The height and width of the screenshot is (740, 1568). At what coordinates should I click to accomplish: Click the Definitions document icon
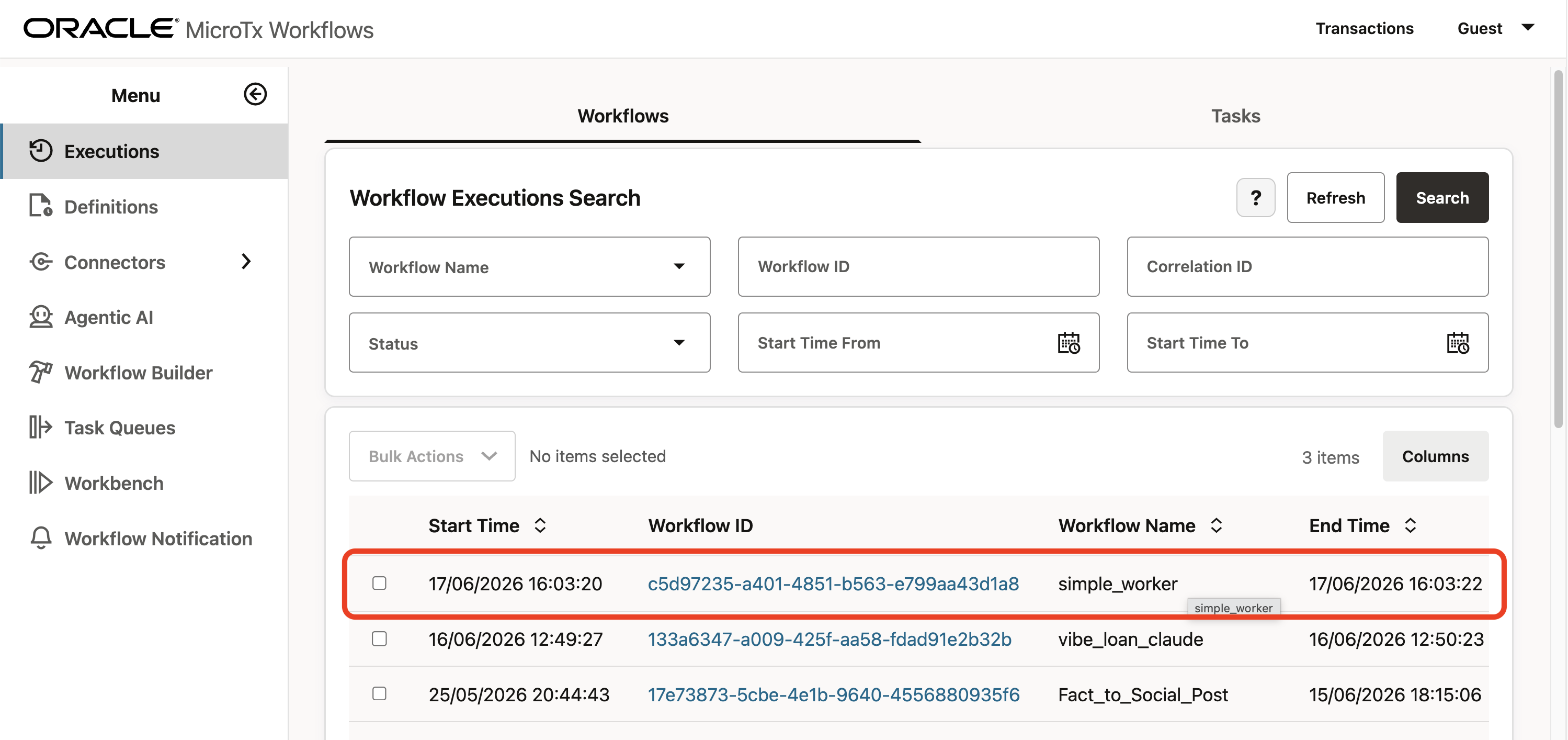click(x=41, y=207)
